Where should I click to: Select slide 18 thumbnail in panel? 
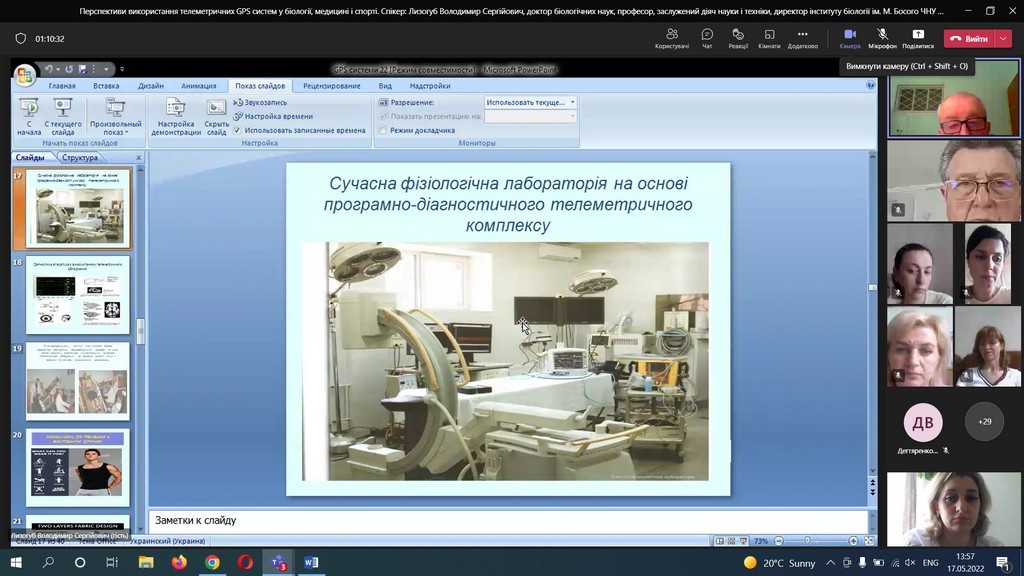click(x=77, y=295)
